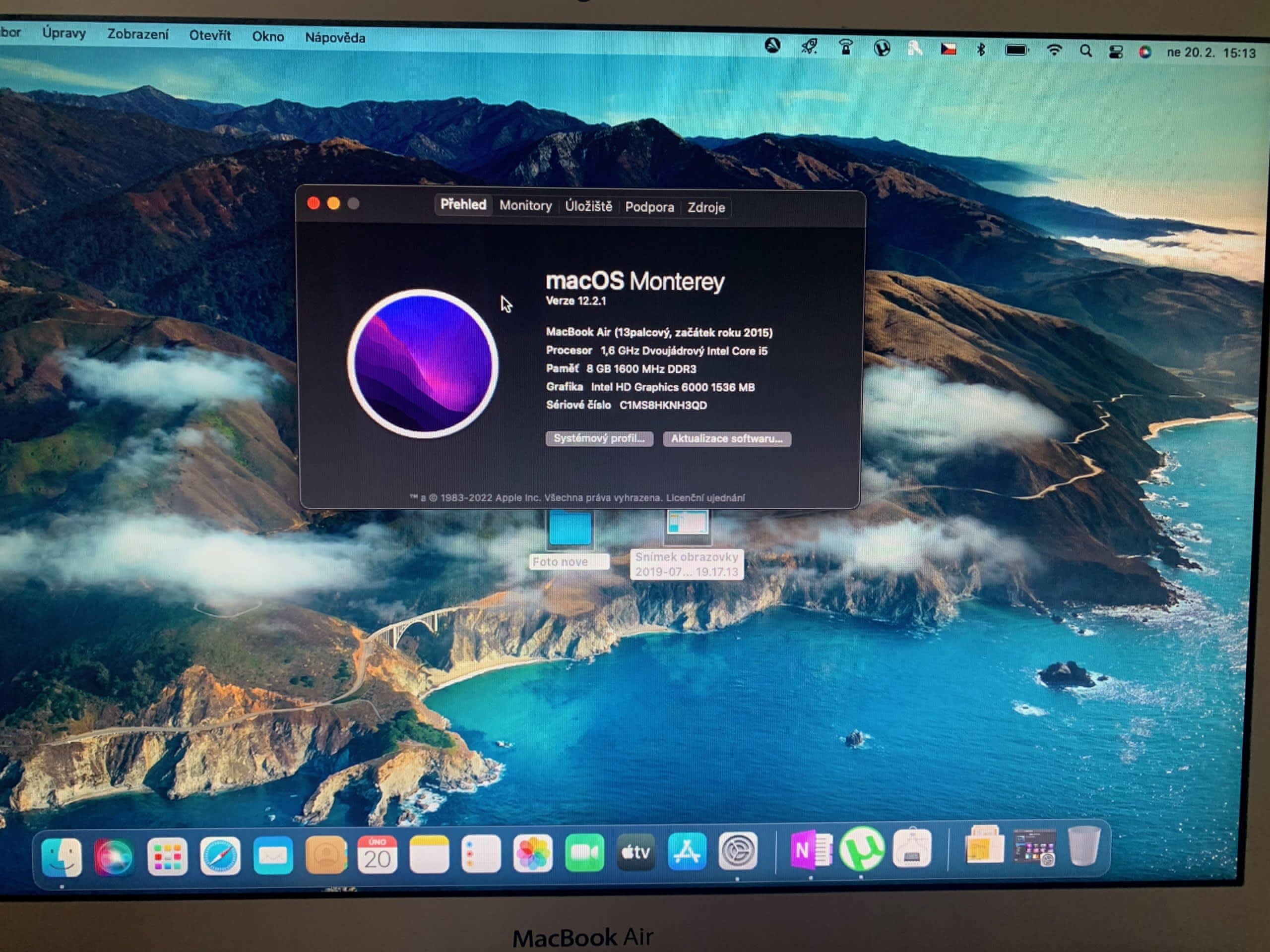Image resolution: width=1270 pixels, height=952 pixels.
Task: Open System Preferences gear in dock
Action: 738,851
